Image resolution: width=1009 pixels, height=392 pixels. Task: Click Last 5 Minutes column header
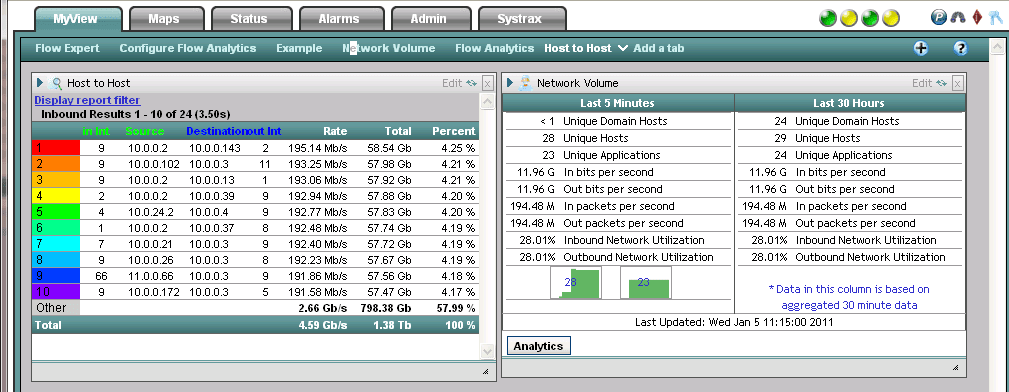[x=617, y=103]
